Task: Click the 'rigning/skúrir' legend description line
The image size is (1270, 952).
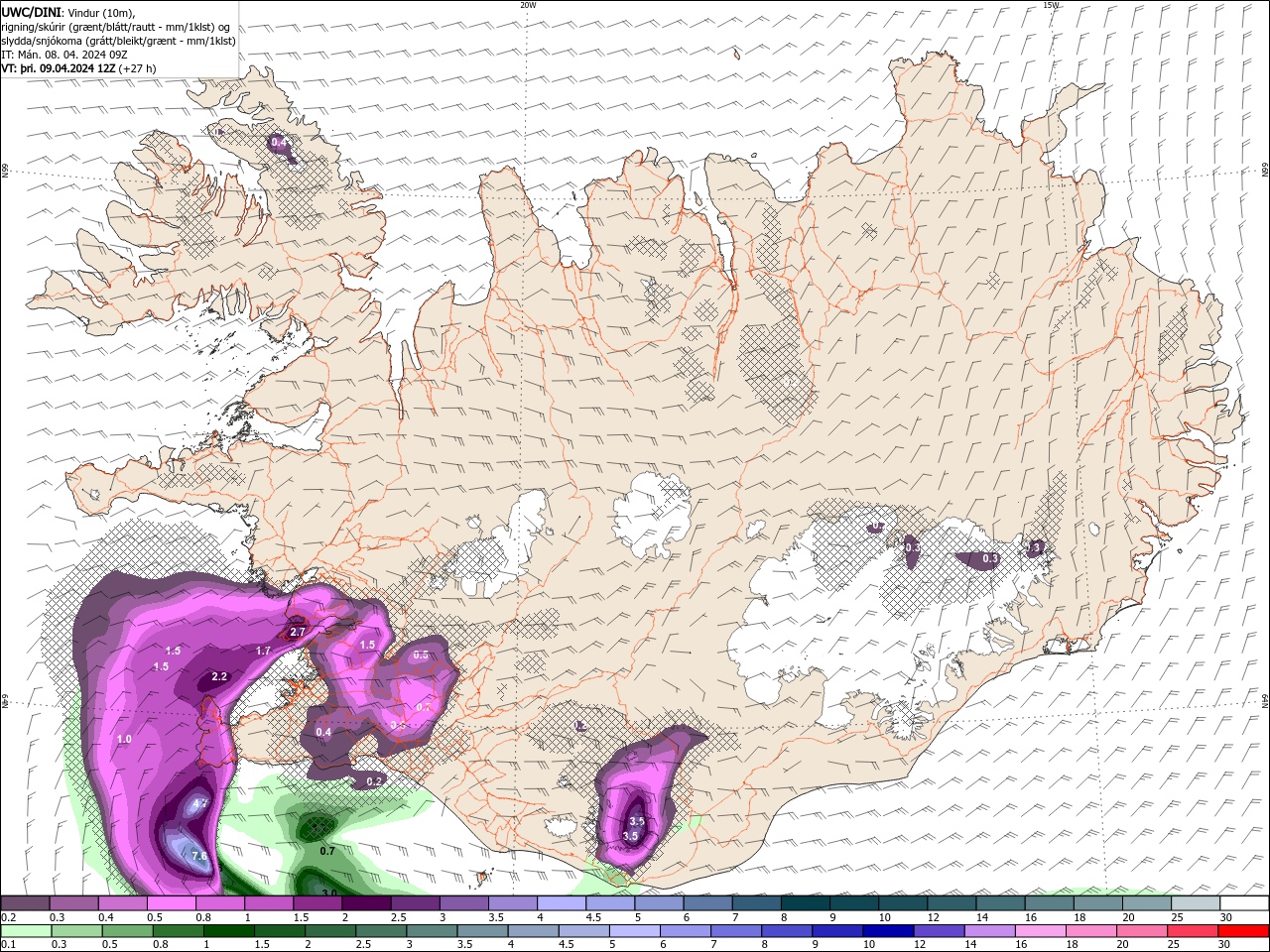Action: coord(117,27)
